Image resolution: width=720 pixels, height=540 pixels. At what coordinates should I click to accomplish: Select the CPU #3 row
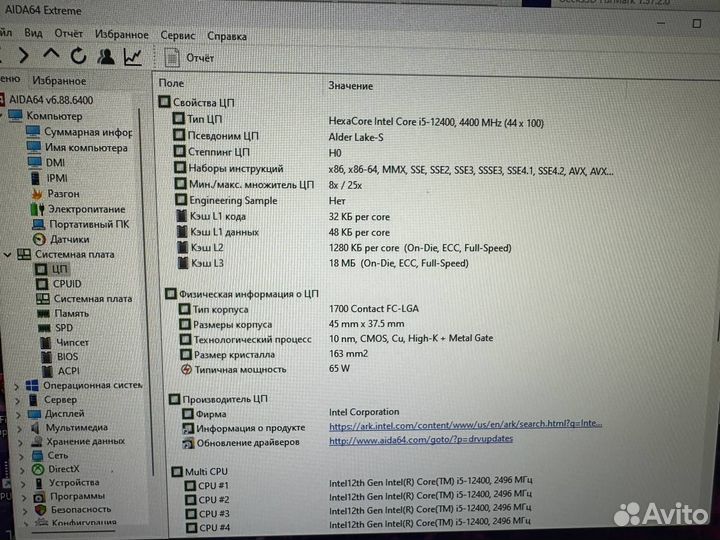click(x=358, y=511)
